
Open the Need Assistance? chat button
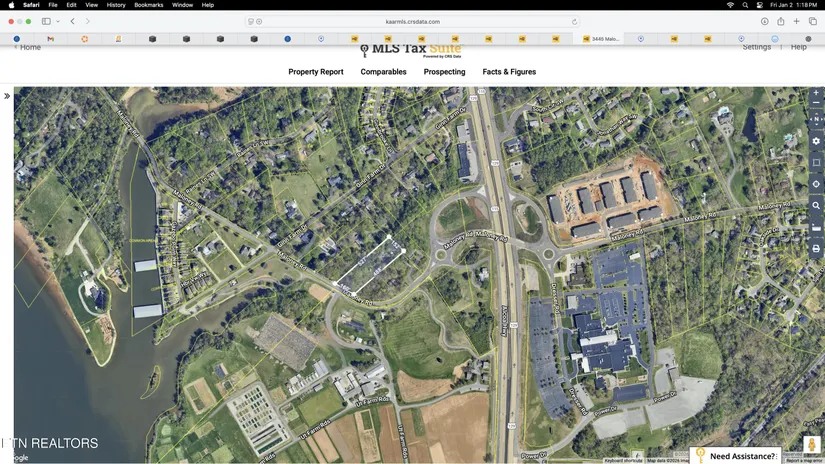click(742, 456)
